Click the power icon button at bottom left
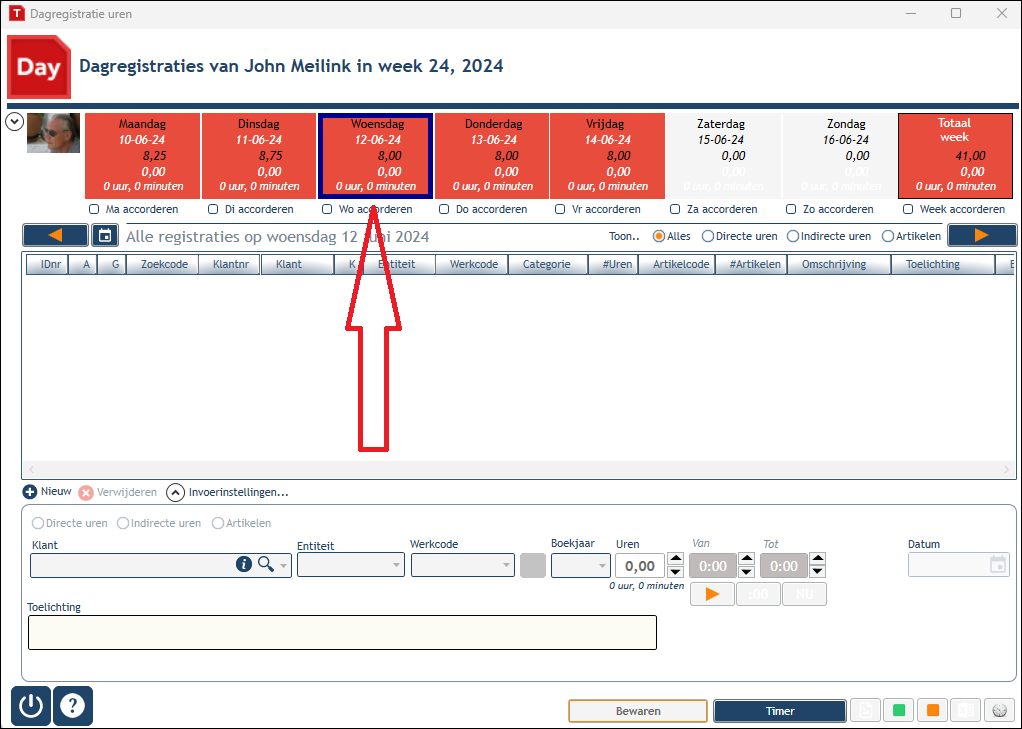This screenshot has height=729, width=1022. 31,706
